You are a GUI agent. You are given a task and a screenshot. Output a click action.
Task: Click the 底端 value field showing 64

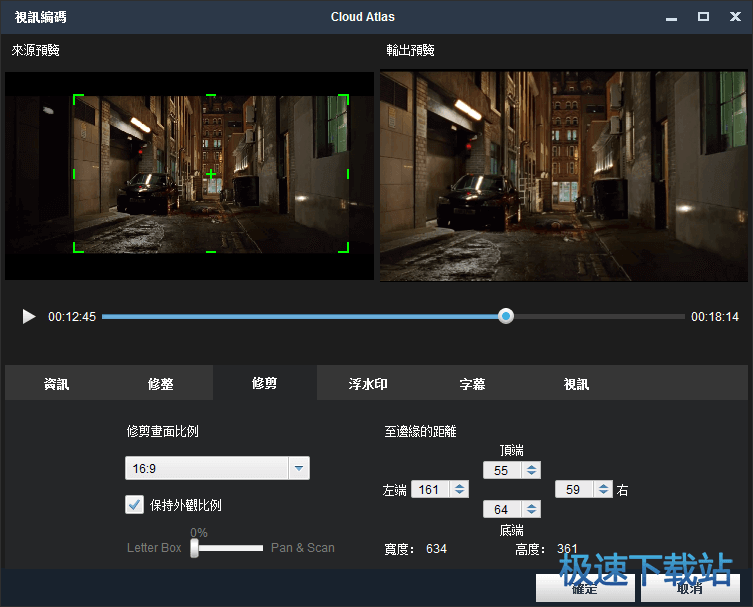[502, 509]
